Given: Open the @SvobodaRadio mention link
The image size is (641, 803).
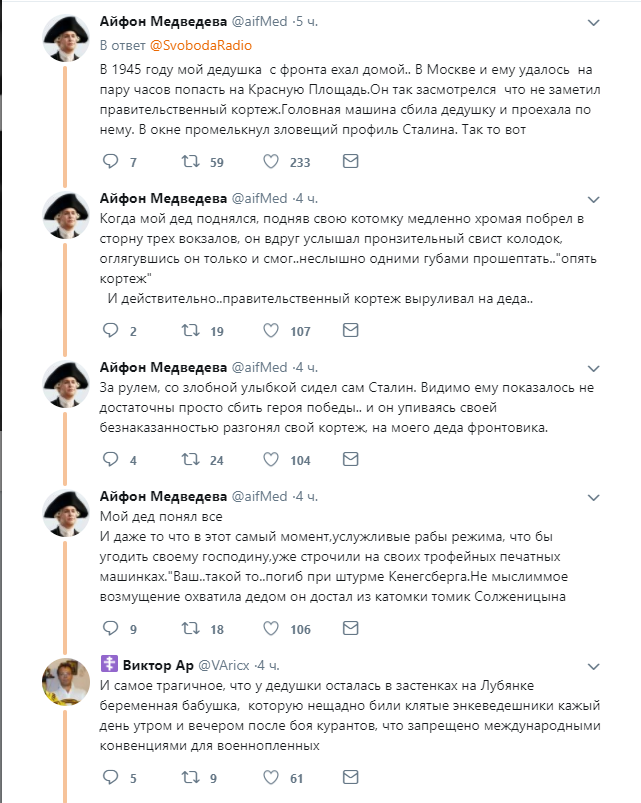Looking at the screenshot, I should point(201,46).
